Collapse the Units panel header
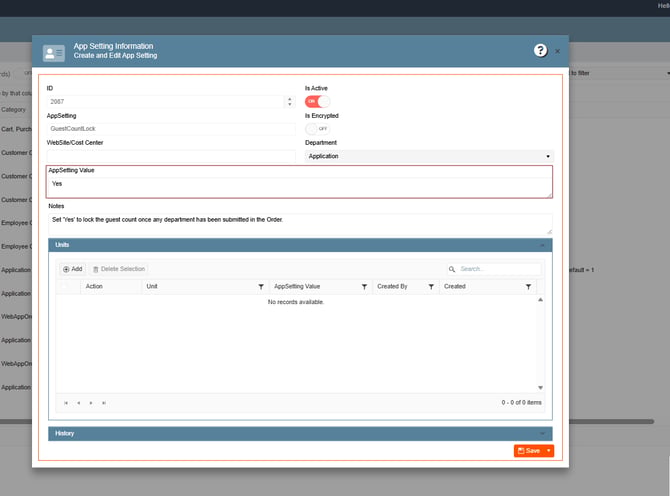The width and height of the screenshot is (670, 496). tap(542, 245)
